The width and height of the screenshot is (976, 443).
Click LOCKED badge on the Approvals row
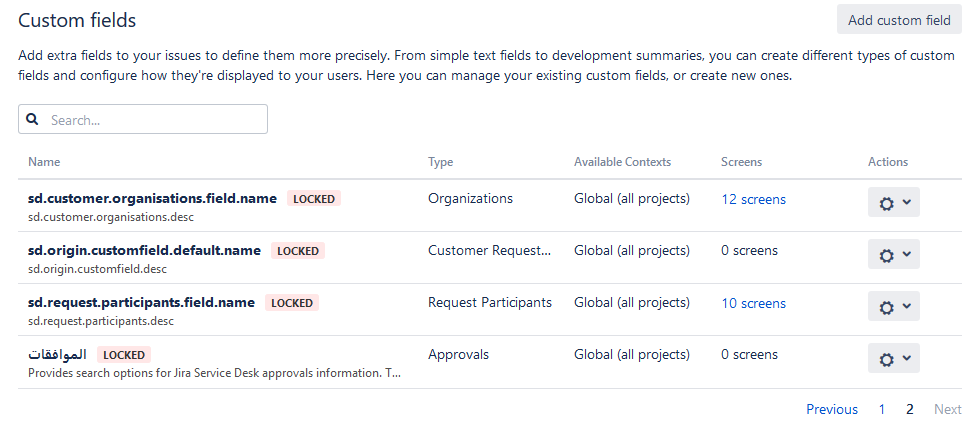(x=124, y=355)
